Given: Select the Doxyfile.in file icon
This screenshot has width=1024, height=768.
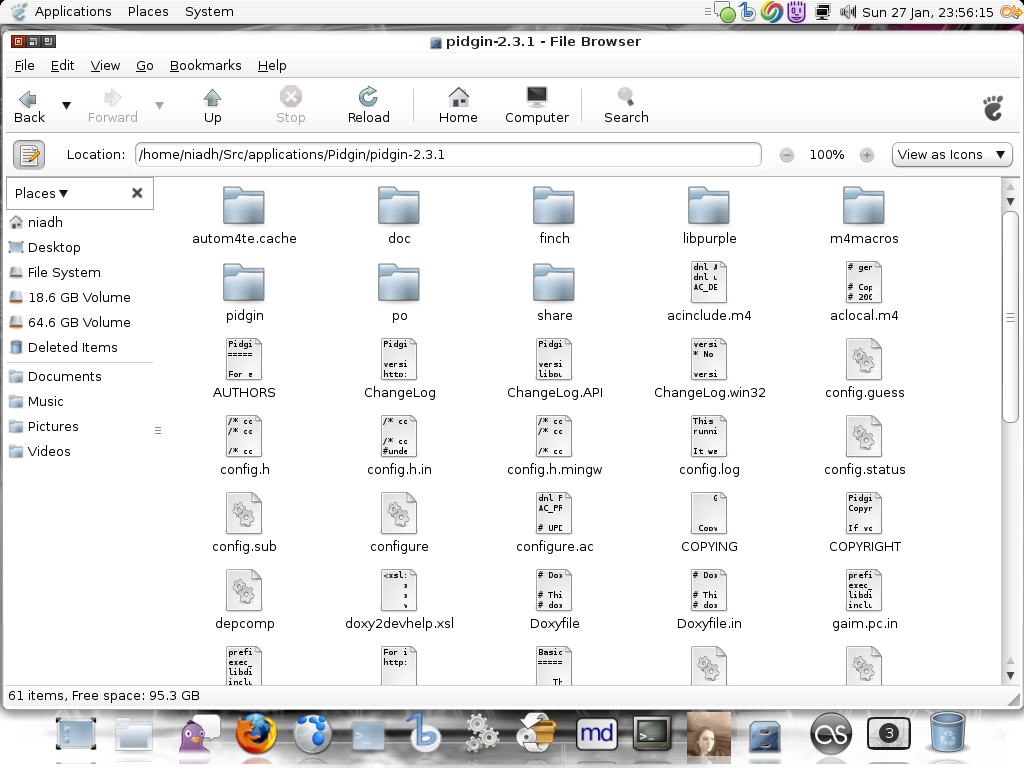Looking at the screenshot, I should (709, 590).
